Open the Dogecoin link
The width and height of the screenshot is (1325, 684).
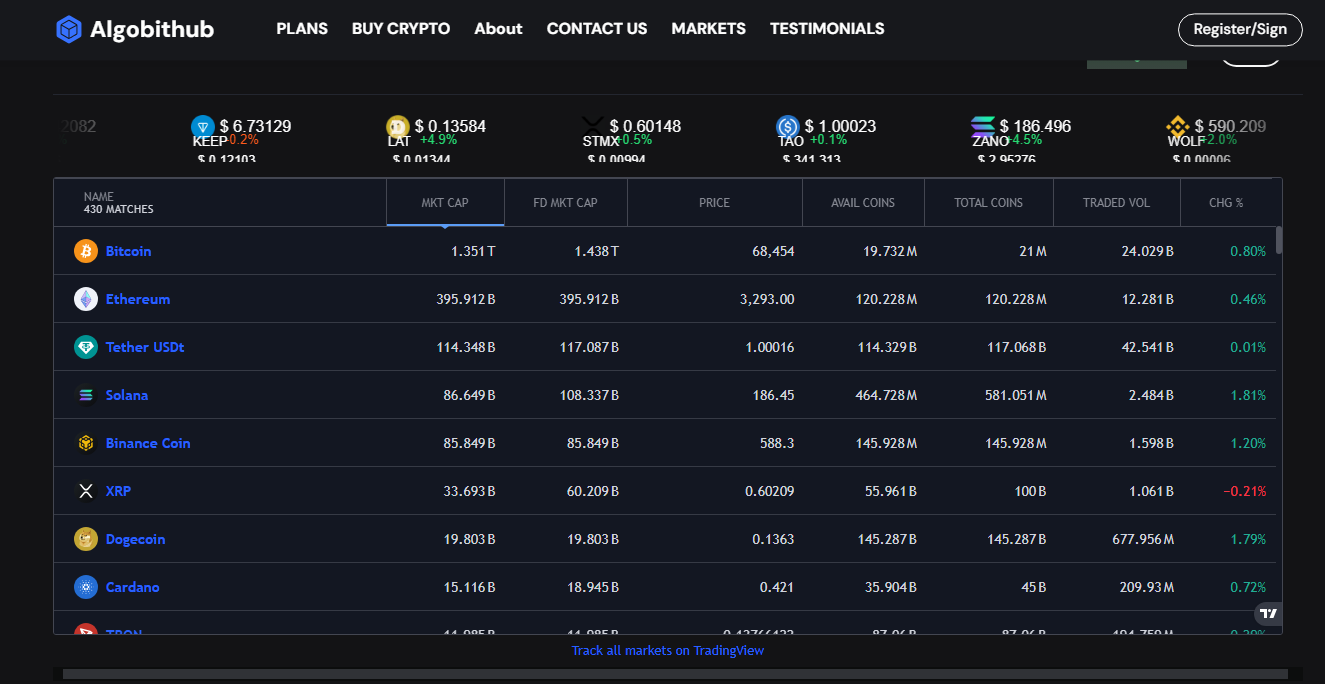pos(136,539)
